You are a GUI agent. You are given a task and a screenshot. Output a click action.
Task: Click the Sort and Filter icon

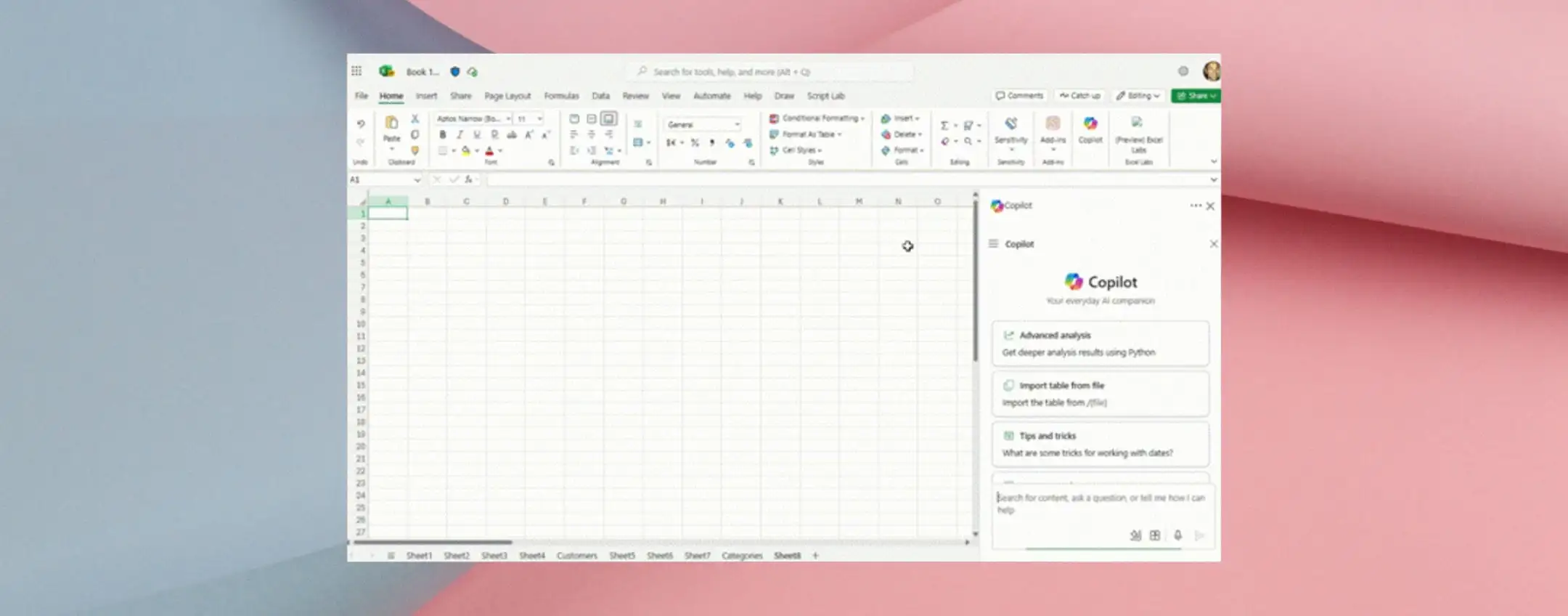968,126
